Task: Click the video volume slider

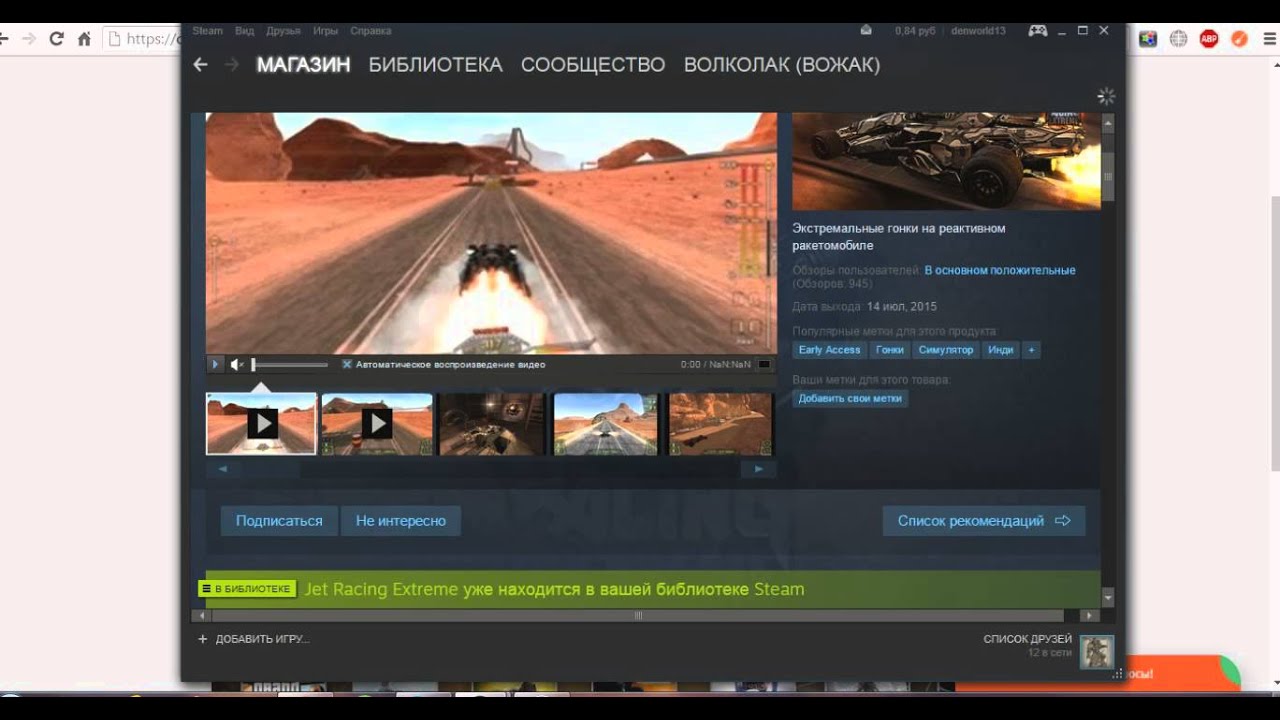Action: click(x=290, y=365)
